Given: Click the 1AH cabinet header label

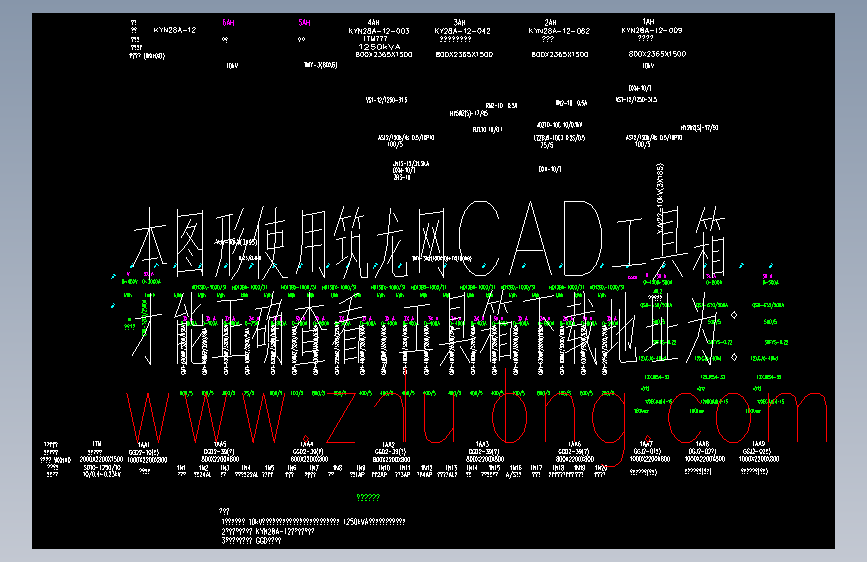Looking at the screenshot, I should (x=648, y=22).
